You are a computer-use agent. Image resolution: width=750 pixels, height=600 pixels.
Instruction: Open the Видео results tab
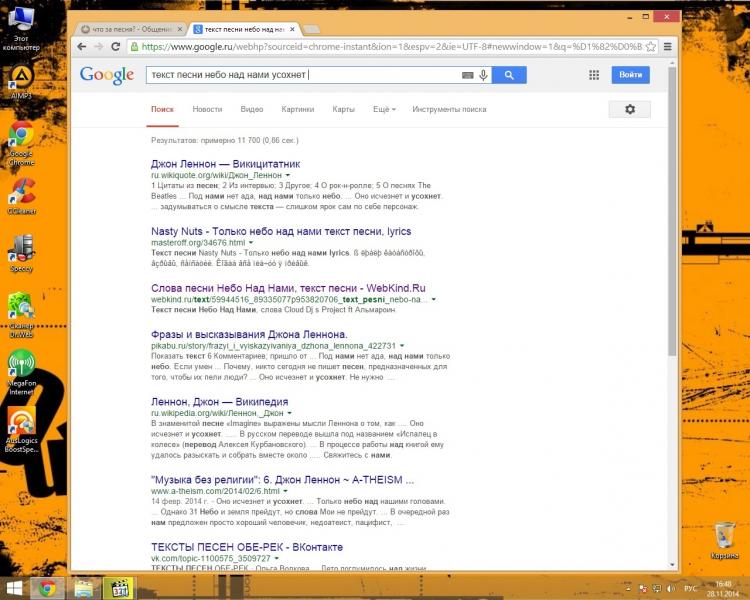click(252, 109)
